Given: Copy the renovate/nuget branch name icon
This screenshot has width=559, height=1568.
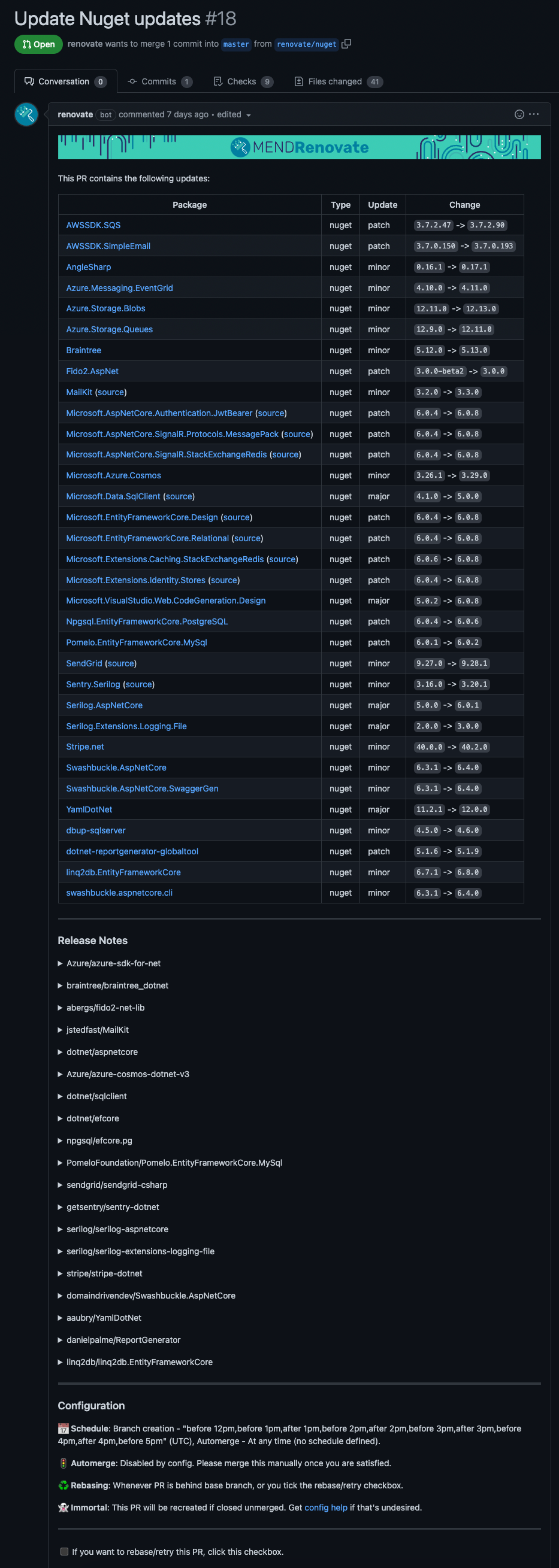Looking at the screenshot, I should 346,44.
